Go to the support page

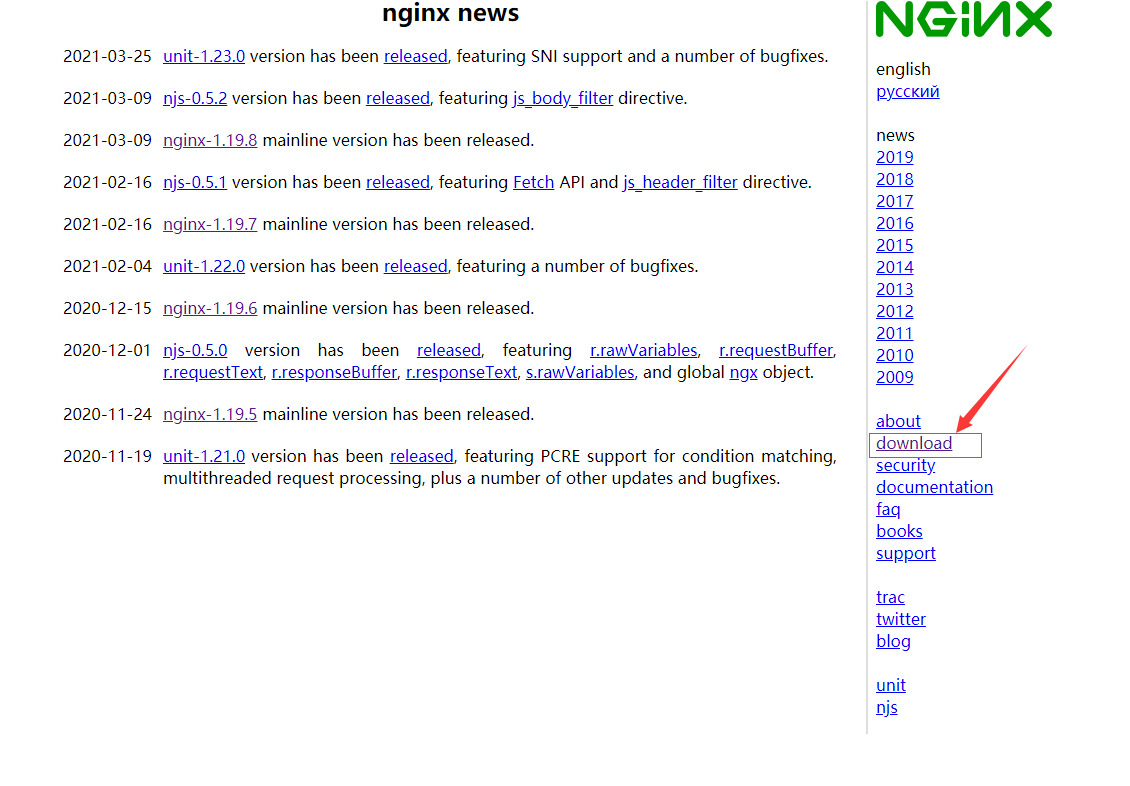905,553
